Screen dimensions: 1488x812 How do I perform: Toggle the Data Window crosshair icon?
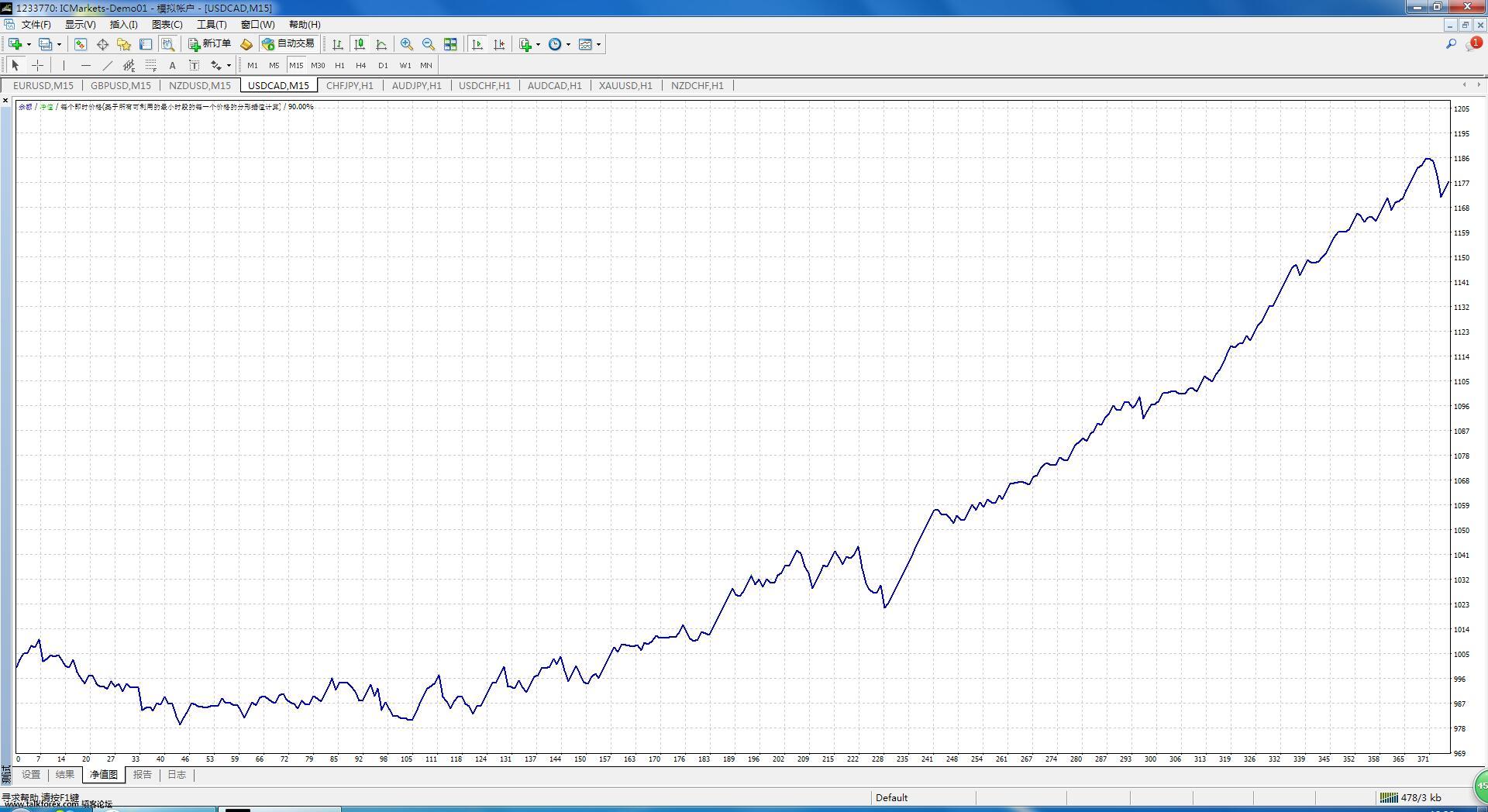click(x=102, y=44)
